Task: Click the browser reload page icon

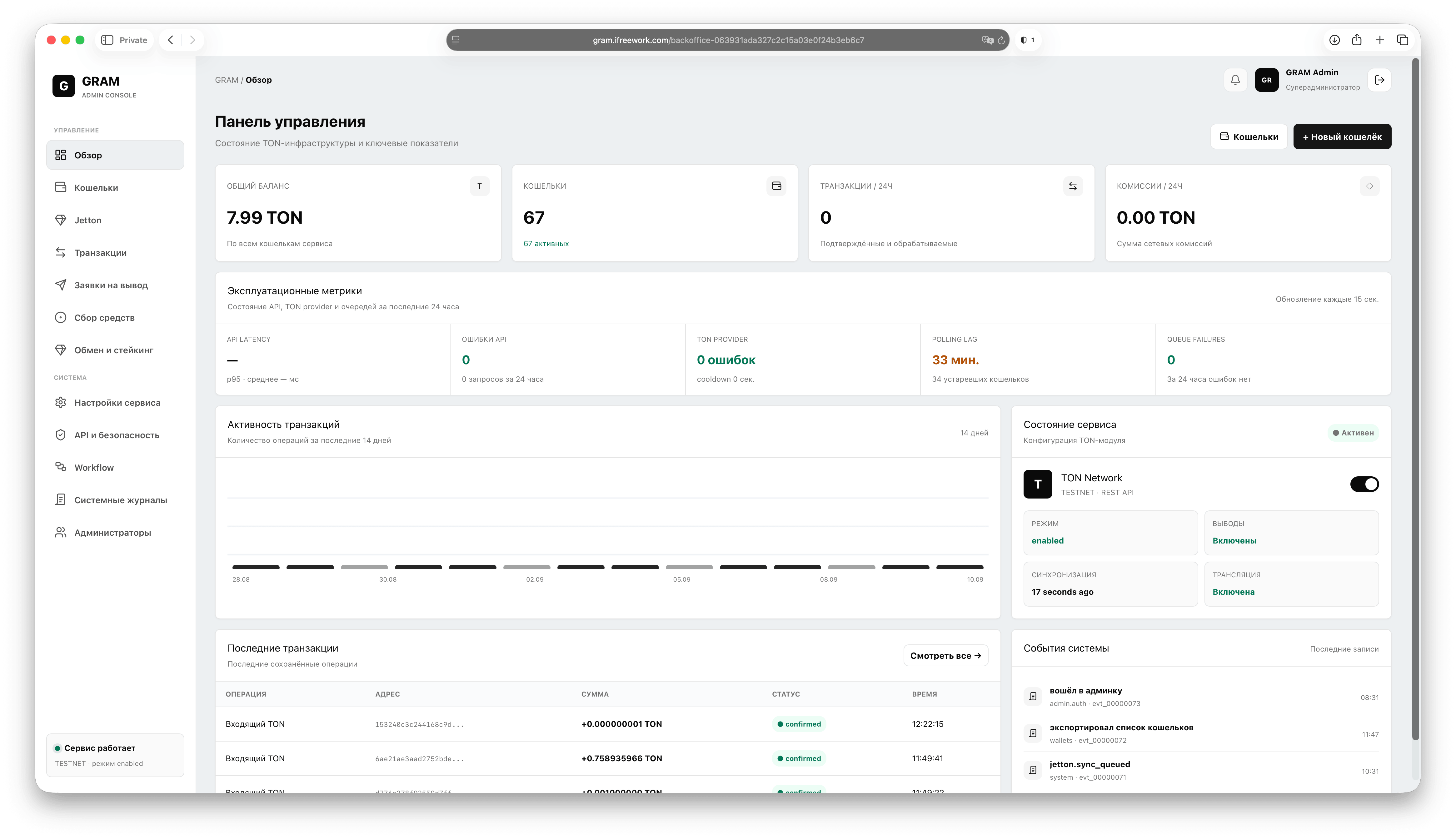Action: [x=1001, y=40]
